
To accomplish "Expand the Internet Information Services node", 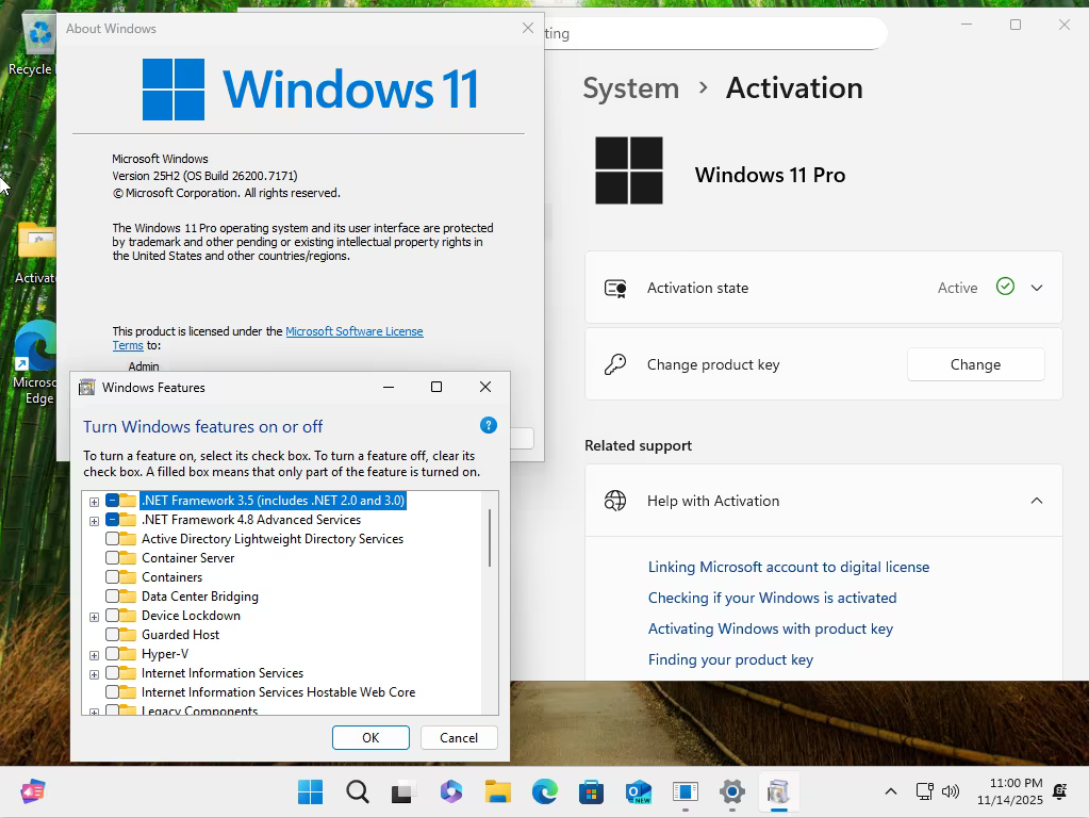I will pos(94,674).
